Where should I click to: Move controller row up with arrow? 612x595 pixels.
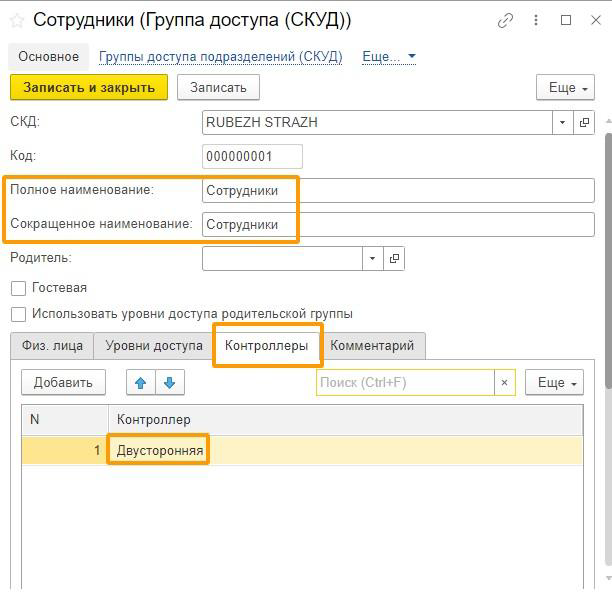[x=141, y=383]
